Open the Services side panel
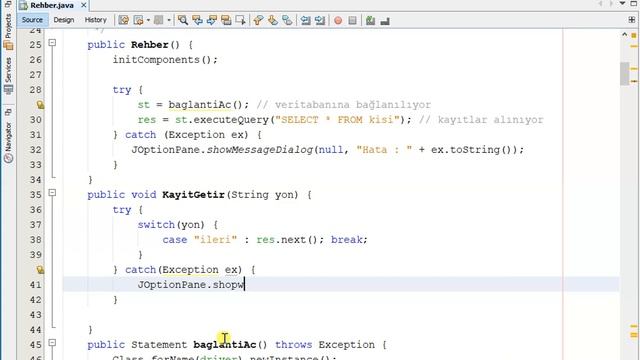Screen dimensions: 640x360 coord(8,76)
